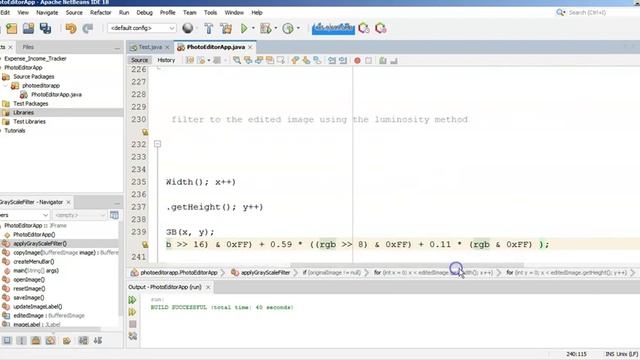Click the Shift Line Left icon
640x360 pixels.
pos(332,60)
